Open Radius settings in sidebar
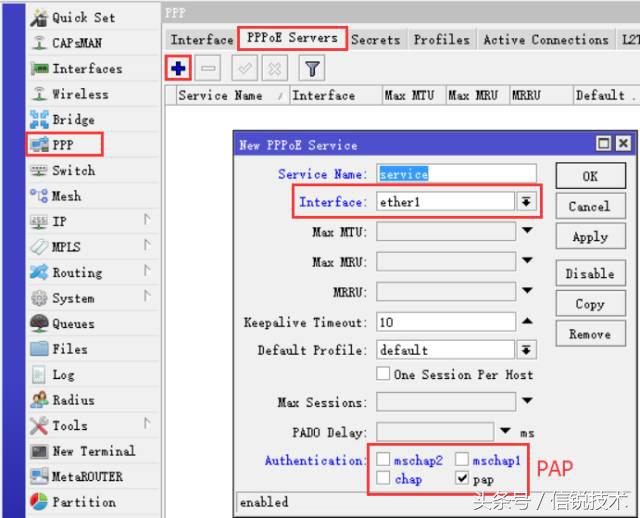Screen dimensions: 640x518 click(x=76, y=400)
